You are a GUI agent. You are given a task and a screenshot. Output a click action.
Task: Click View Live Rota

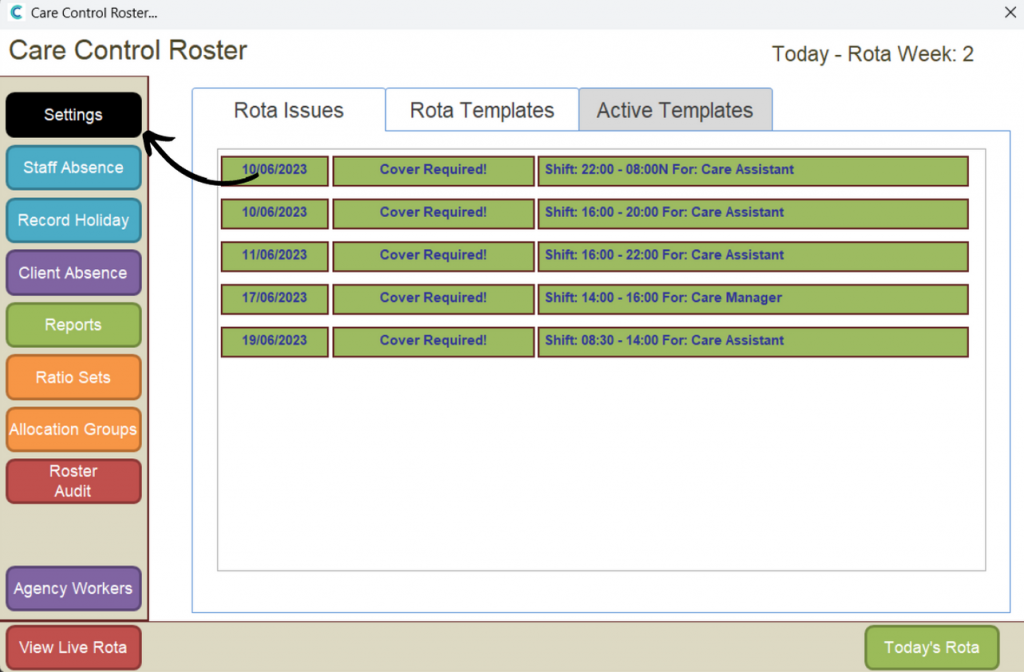74,647
